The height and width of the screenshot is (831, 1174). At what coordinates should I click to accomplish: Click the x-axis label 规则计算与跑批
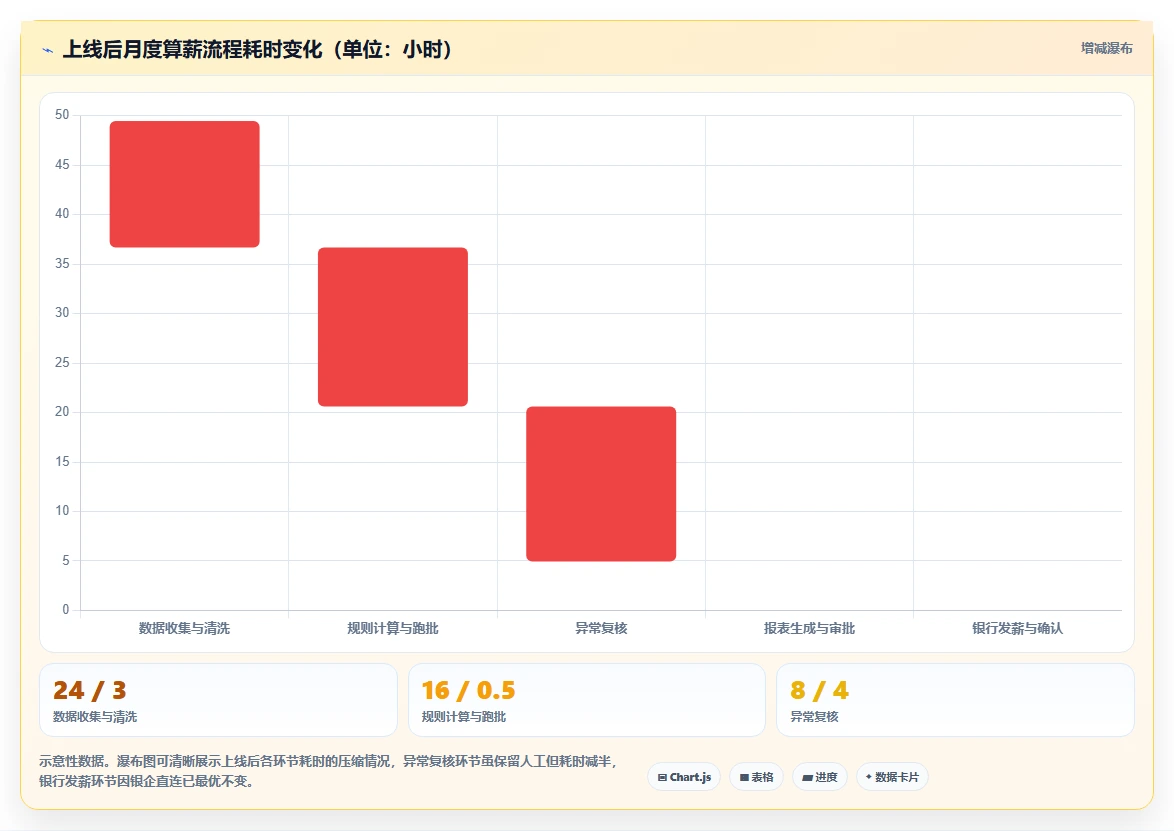click(393, 628)
